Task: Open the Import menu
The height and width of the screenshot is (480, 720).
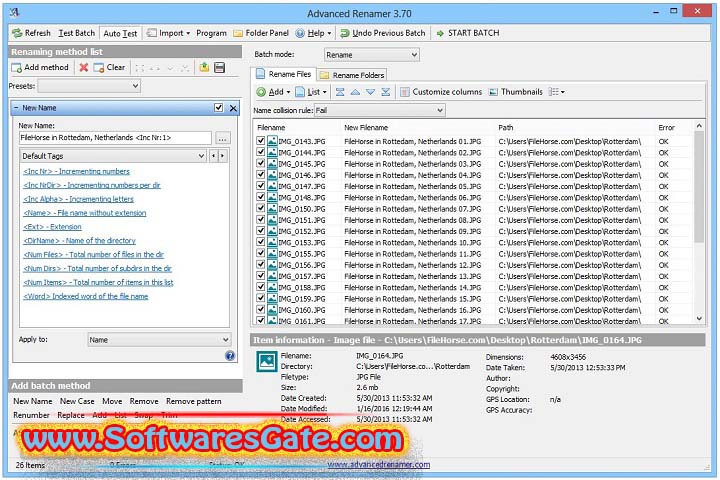Action: [169, 33]
